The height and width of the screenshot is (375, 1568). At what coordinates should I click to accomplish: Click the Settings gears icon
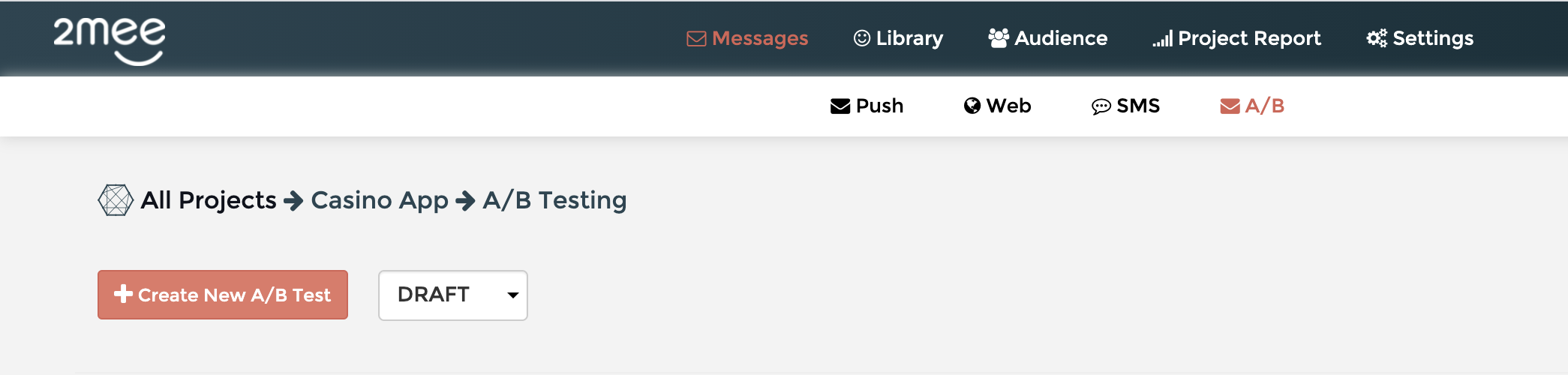click(x=1377, y=38)
